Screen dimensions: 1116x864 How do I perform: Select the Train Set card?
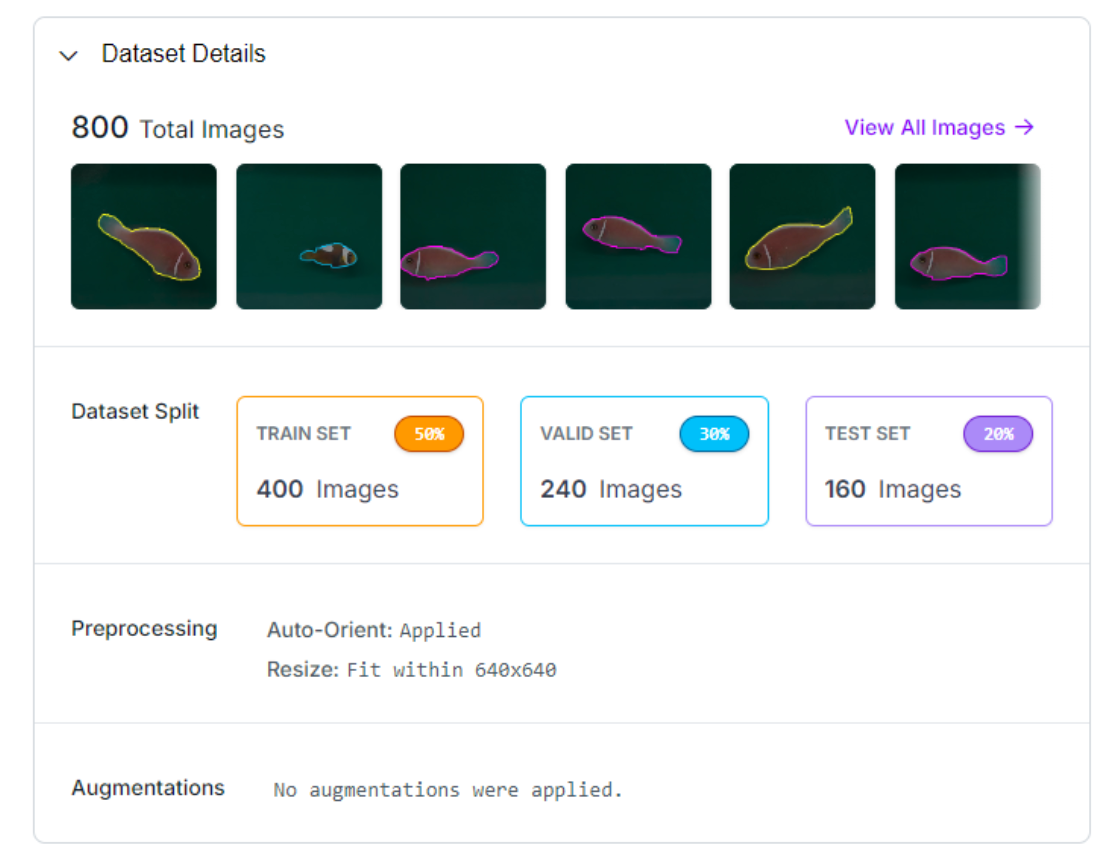360,461
